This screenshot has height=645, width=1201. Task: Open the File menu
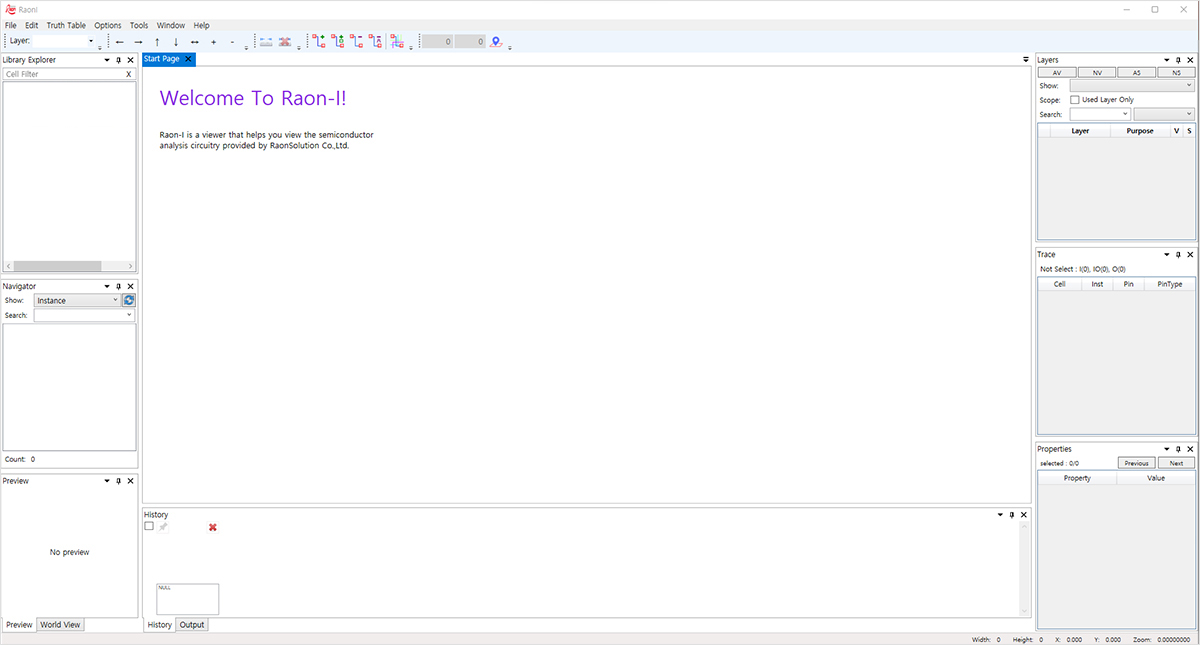[x=11, y=25]
